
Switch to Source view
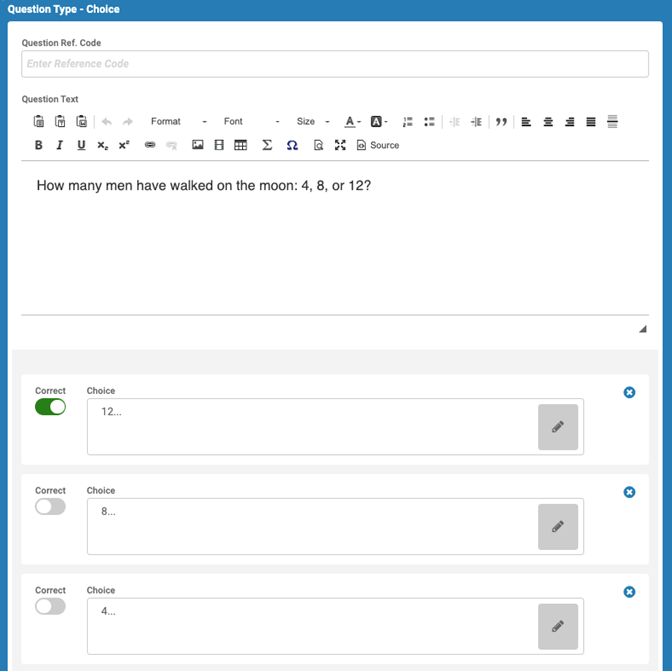(x=378, y=145)
